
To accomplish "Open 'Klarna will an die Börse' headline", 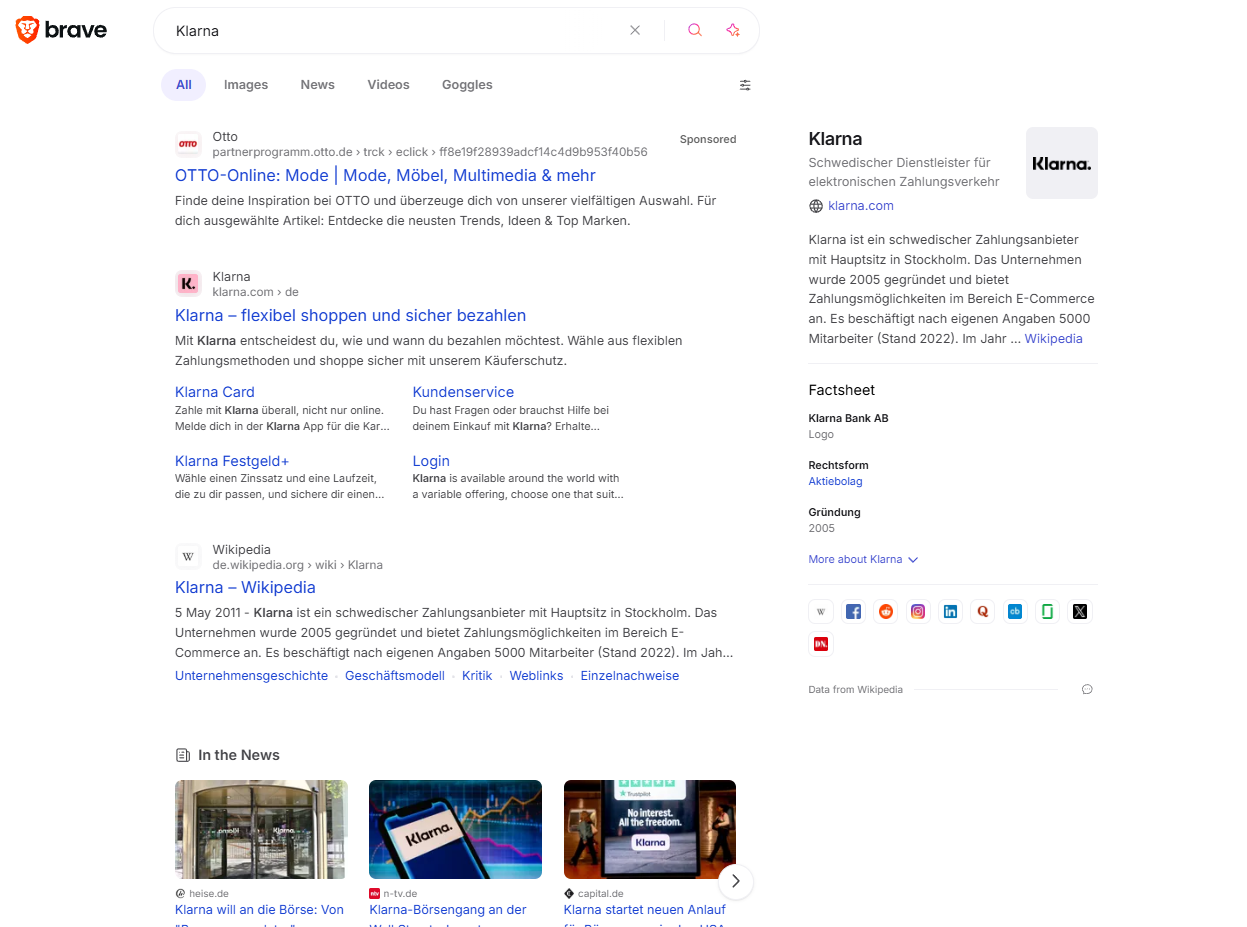I will point(259,910).
